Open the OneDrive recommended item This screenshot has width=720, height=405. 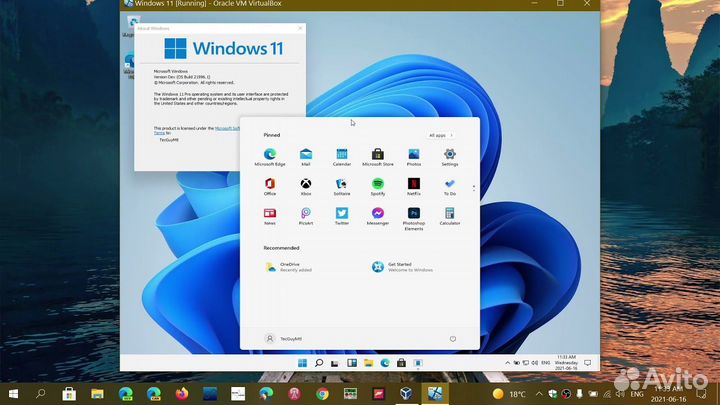(x=289, y=267)
